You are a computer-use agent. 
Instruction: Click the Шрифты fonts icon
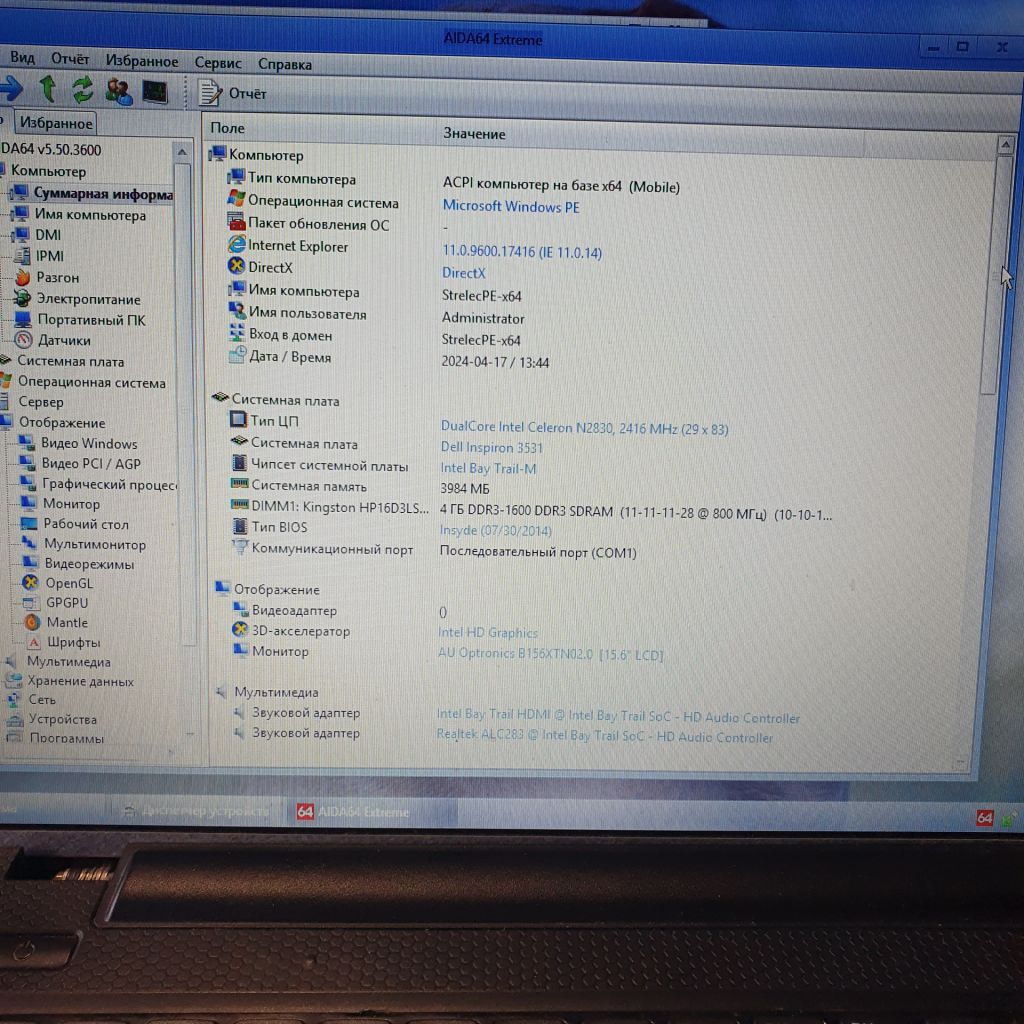pyautogui.click(x=34, y=642)
